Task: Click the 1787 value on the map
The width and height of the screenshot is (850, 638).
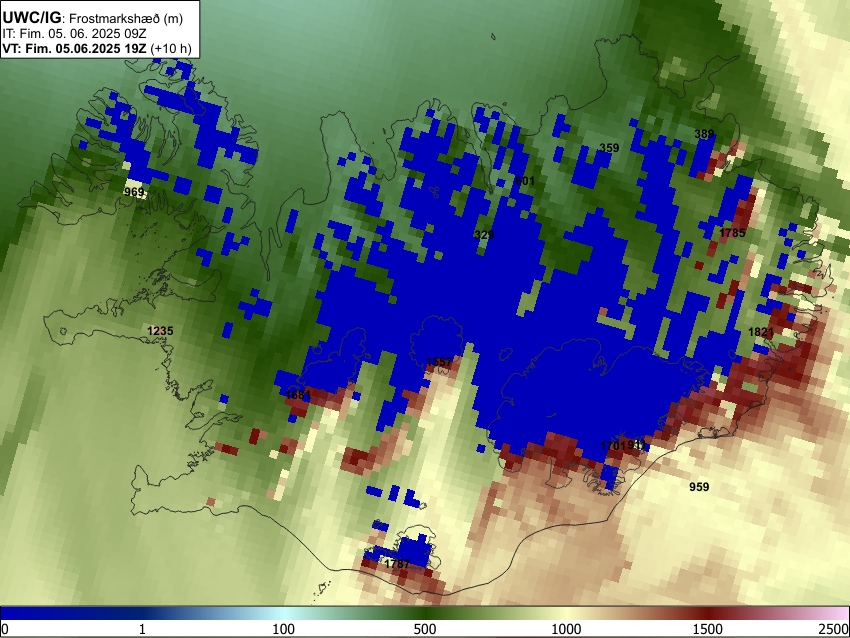Action: point(397,564)
